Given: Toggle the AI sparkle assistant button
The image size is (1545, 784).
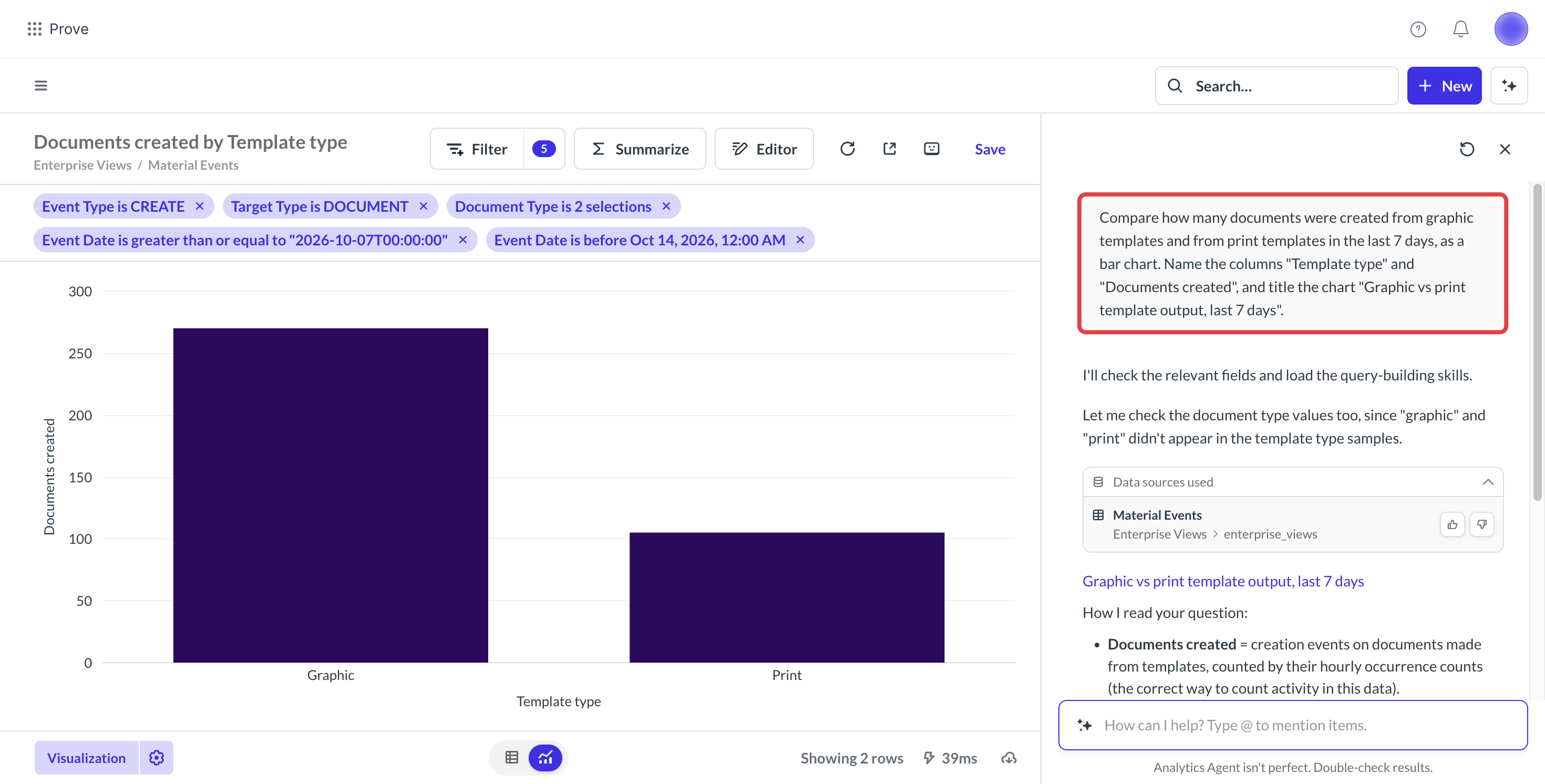Looking at the screenshot, I should (1508, 86).
